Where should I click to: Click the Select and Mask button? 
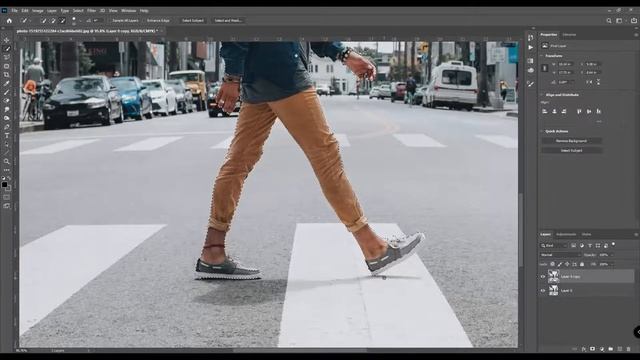(x=228, y=20)
